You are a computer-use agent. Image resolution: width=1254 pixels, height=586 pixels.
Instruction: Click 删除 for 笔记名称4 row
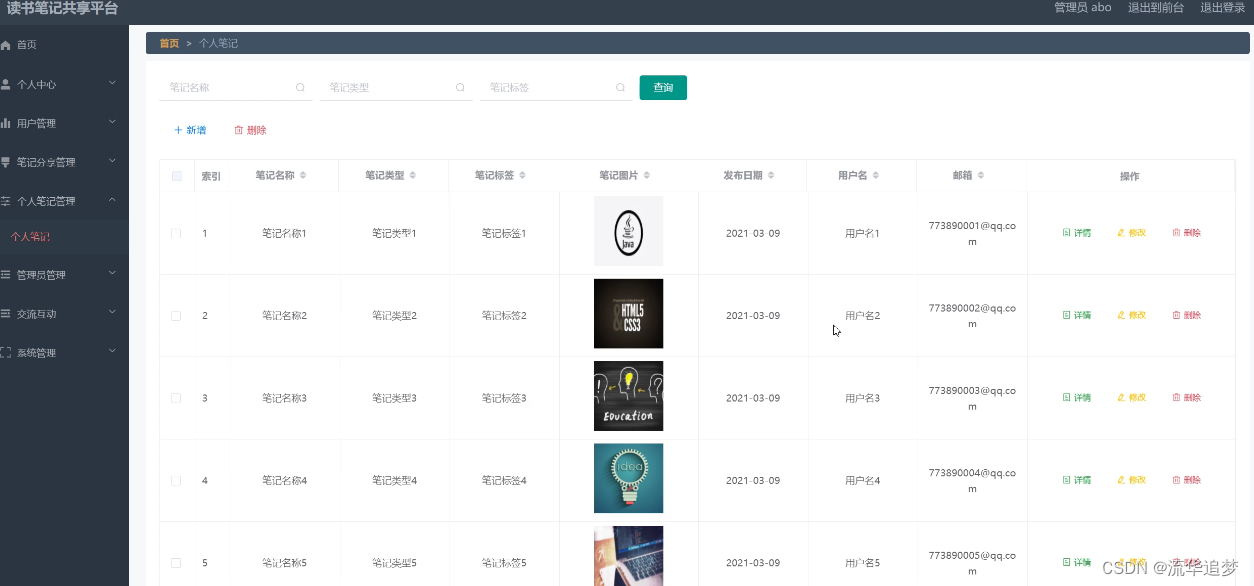click(x=1187, y=481)
